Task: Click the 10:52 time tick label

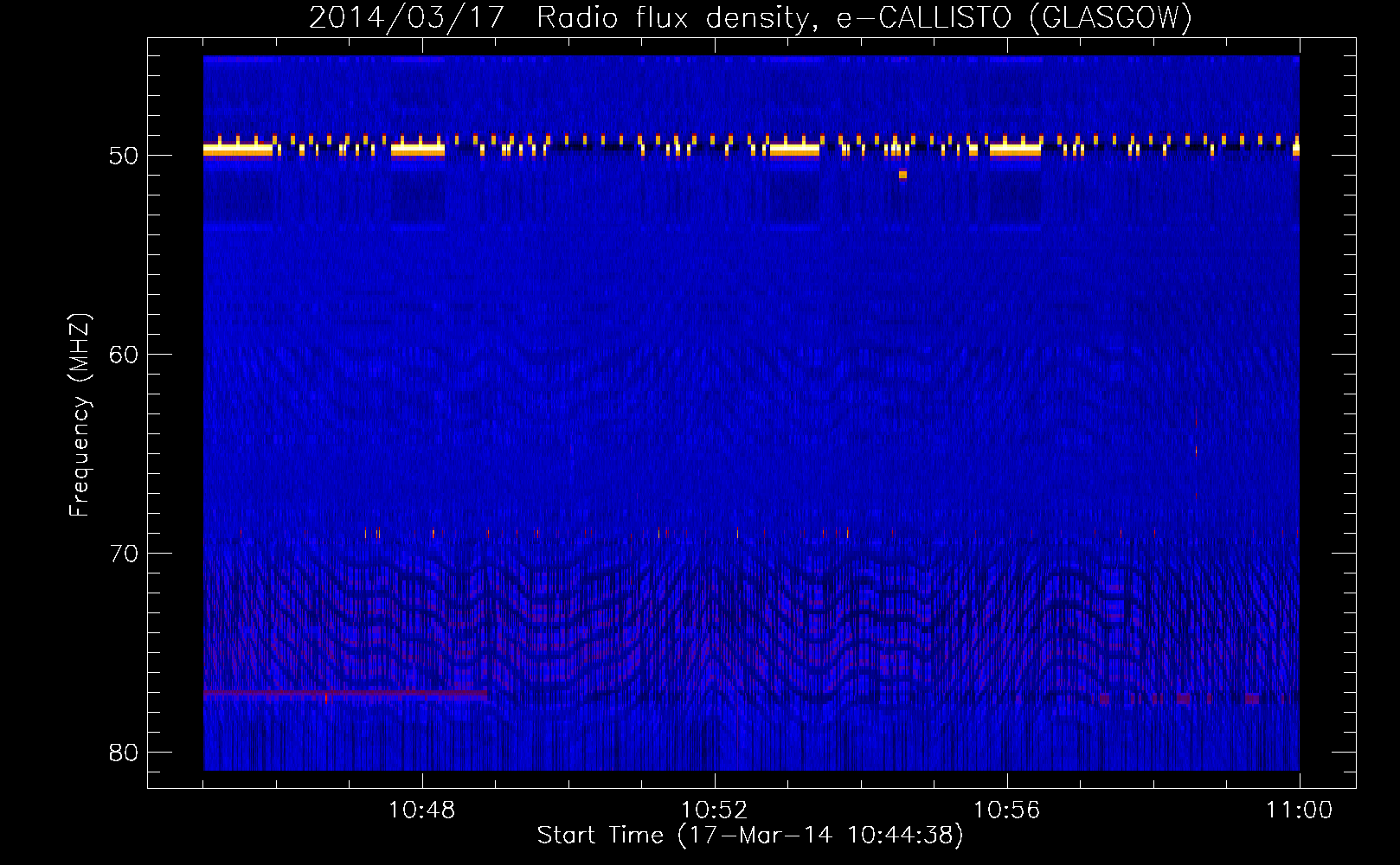Action: click(715, 810)
